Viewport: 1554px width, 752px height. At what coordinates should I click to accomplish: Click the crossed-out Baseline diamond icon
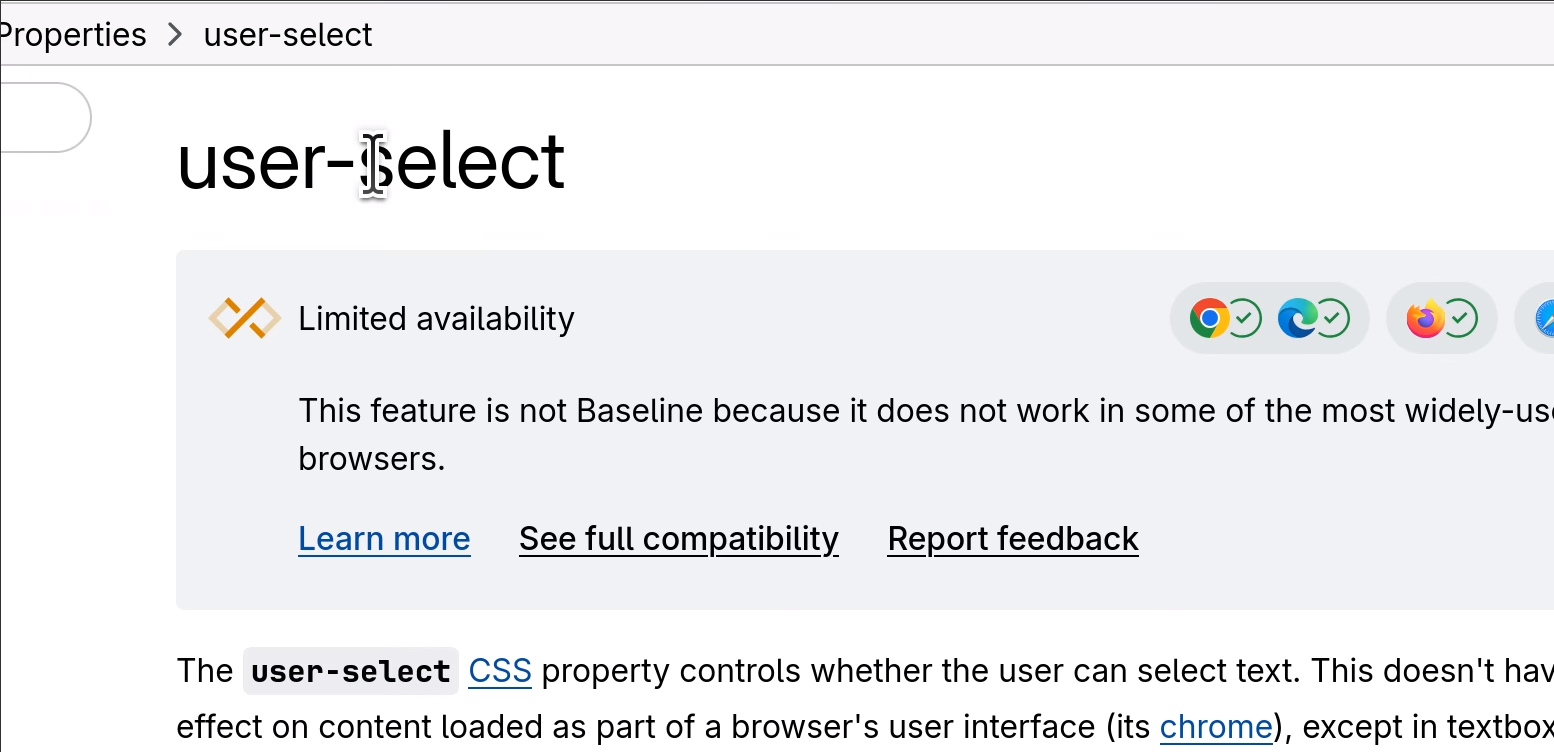[x=244, y=318]
